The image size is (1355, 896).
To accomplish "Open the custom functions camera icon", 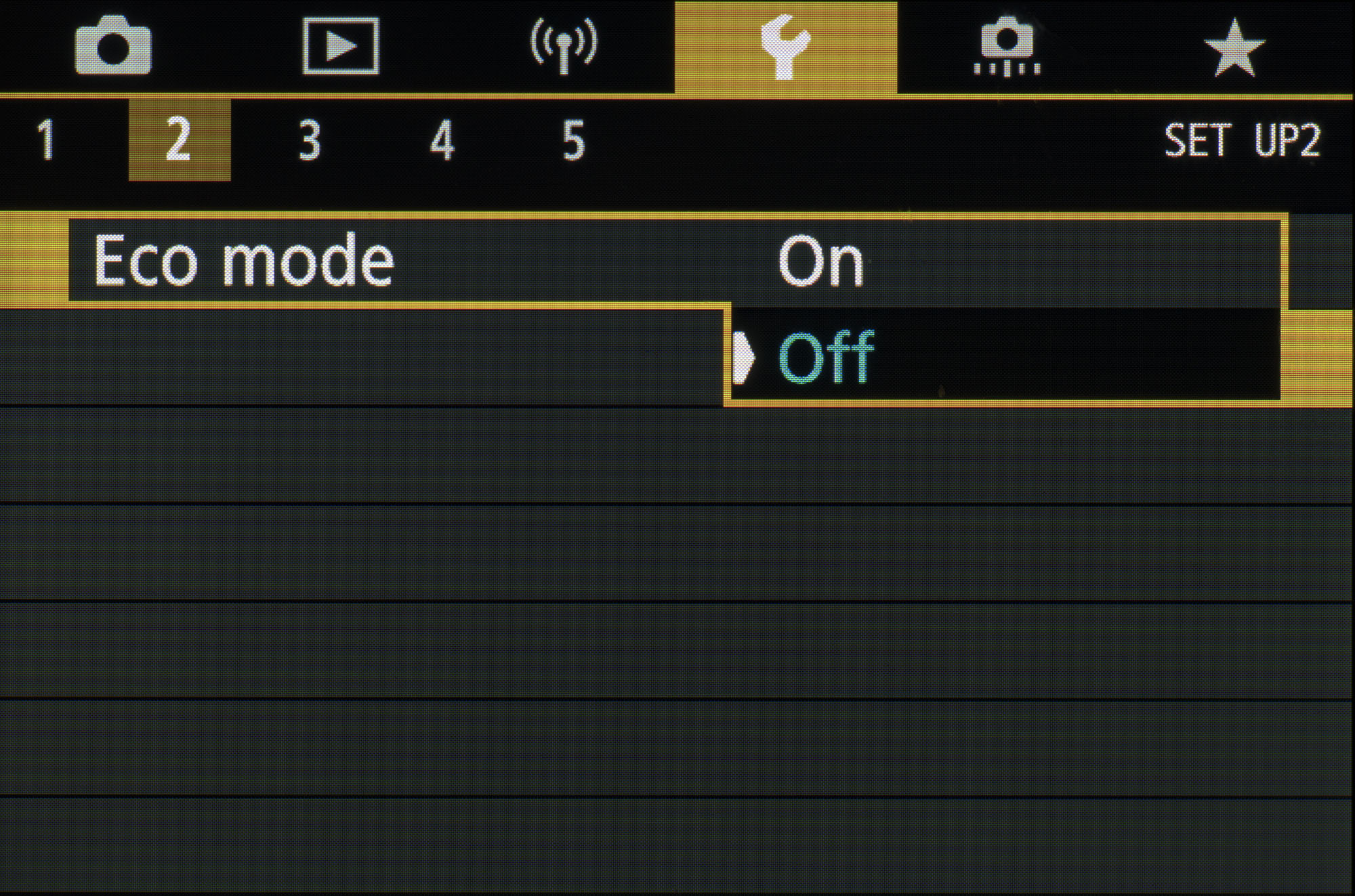I will [1007, 47].
